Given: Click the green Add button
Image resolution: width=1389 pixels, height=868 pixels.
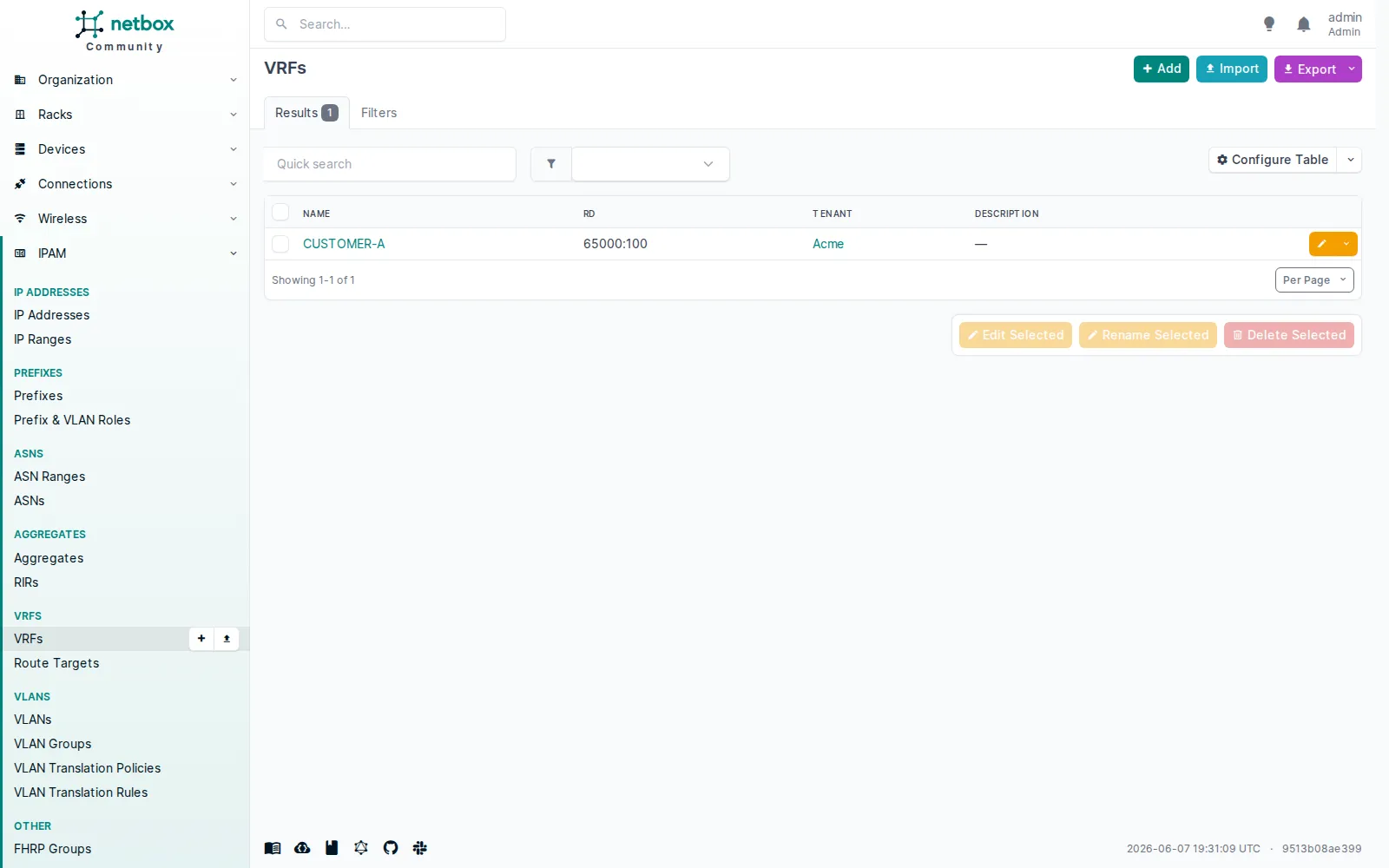Looking at the screenshot, I should tap(1162, 69).
